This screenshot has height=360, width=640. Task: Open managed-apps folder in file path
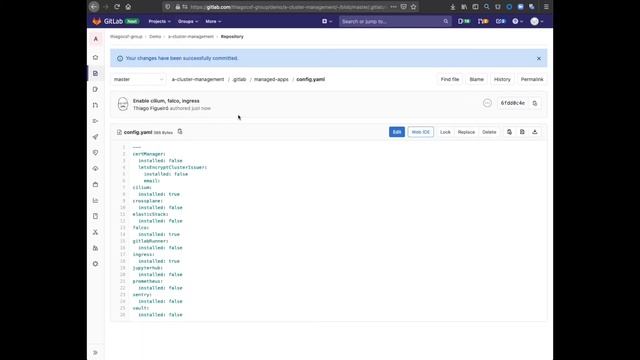click(271, 79)
